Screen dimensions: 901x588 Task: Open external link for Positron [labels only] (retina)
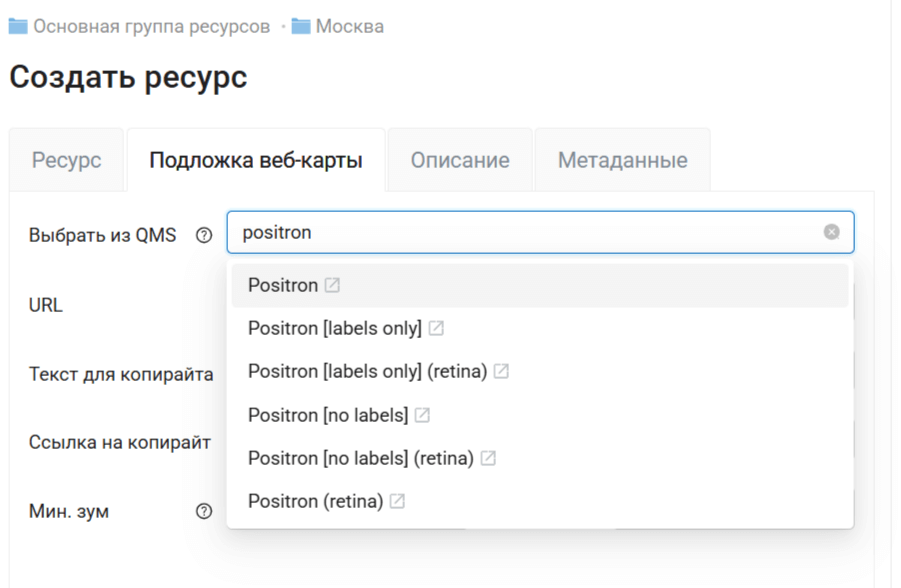501,372
